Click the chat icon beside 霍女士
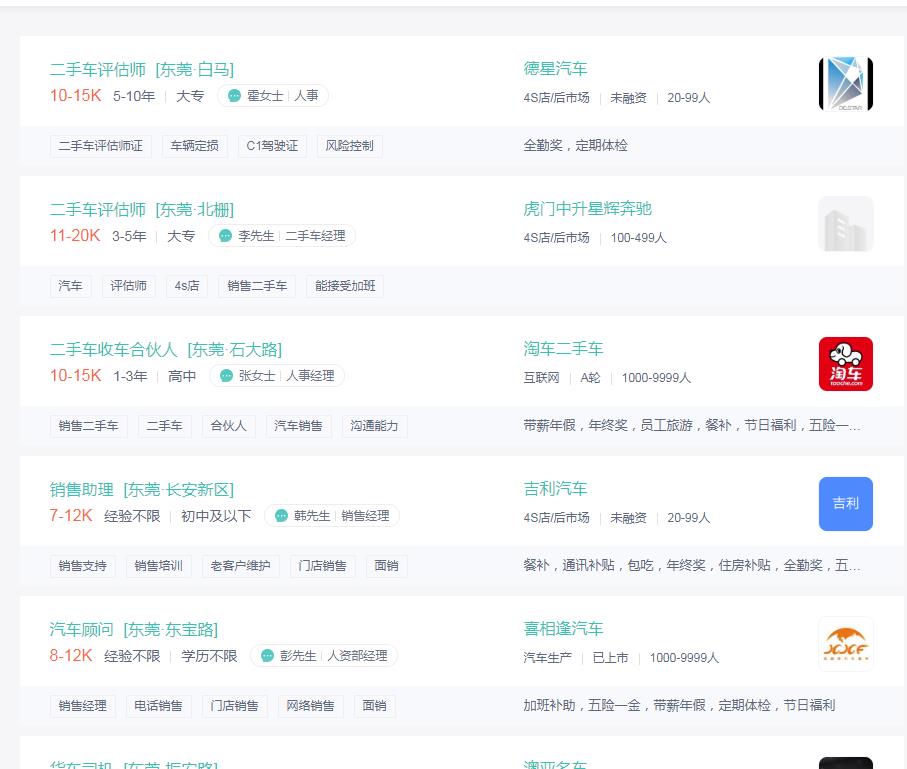The height and width of the screenshot is (769, 907). pyautogui.click(x=234, y=95)
